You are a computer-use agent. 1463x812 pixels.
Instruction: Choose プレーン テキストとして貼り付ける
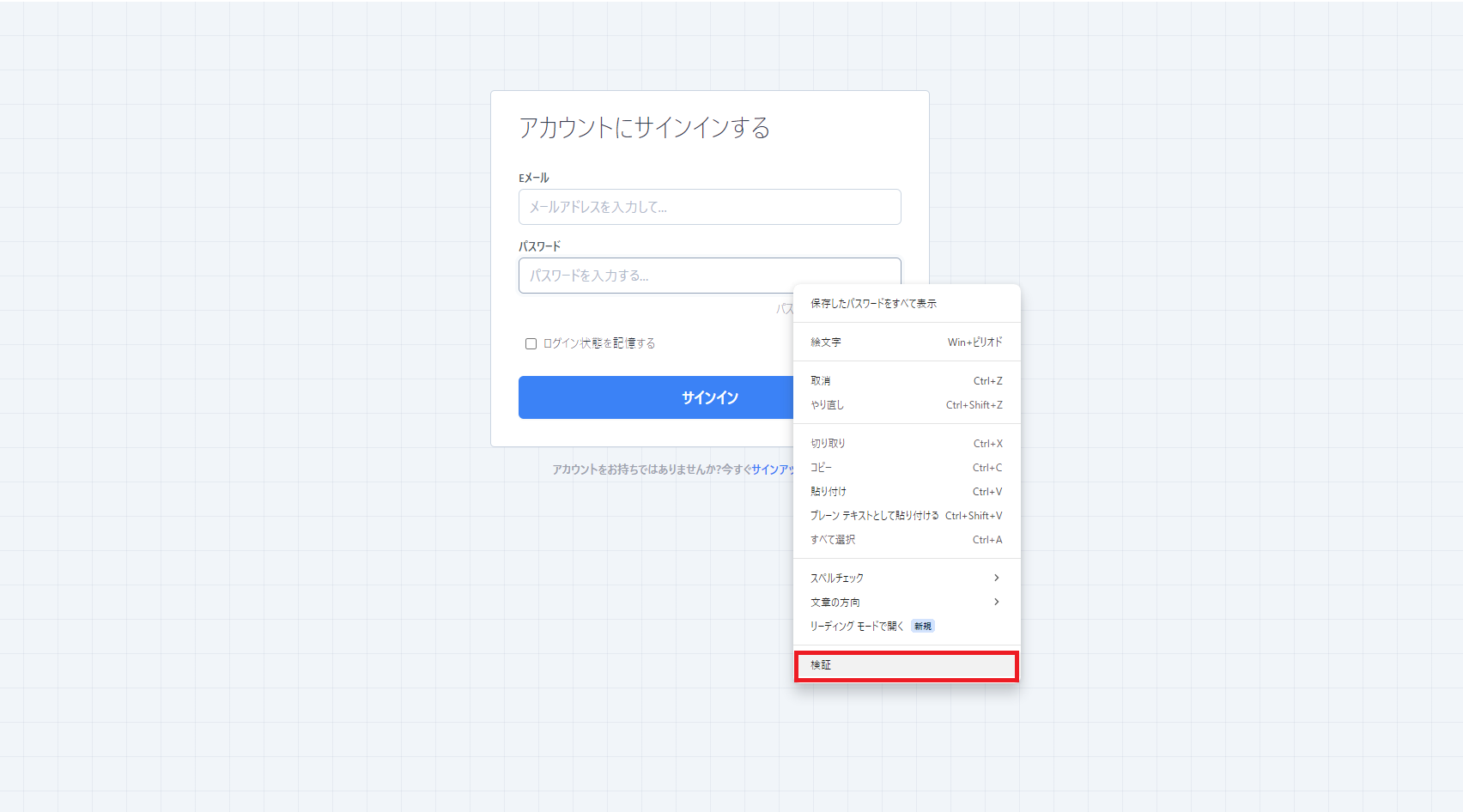click(x=871, y=515)
